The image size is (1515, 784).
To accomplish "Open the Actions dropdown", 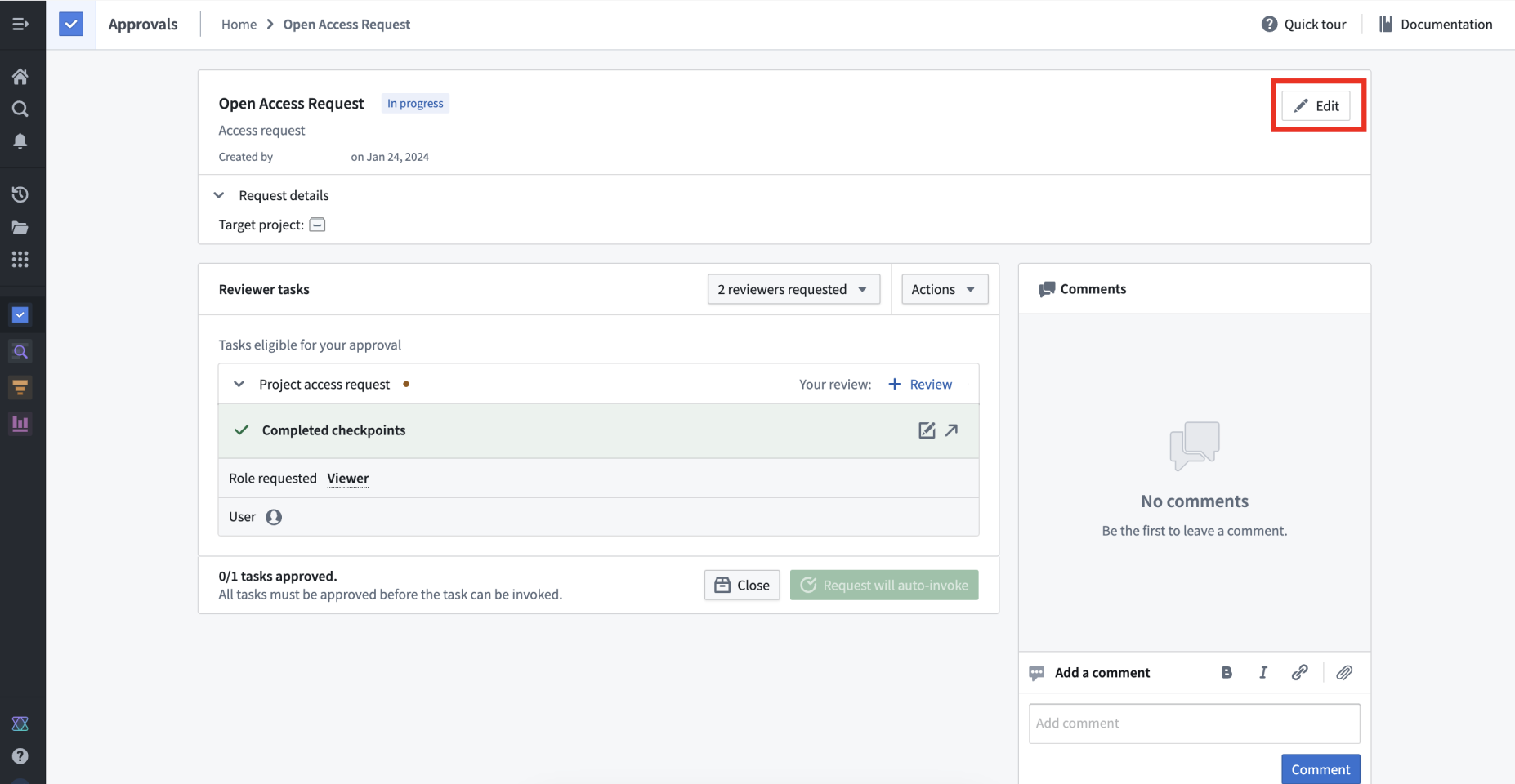I will pos(945,289).
